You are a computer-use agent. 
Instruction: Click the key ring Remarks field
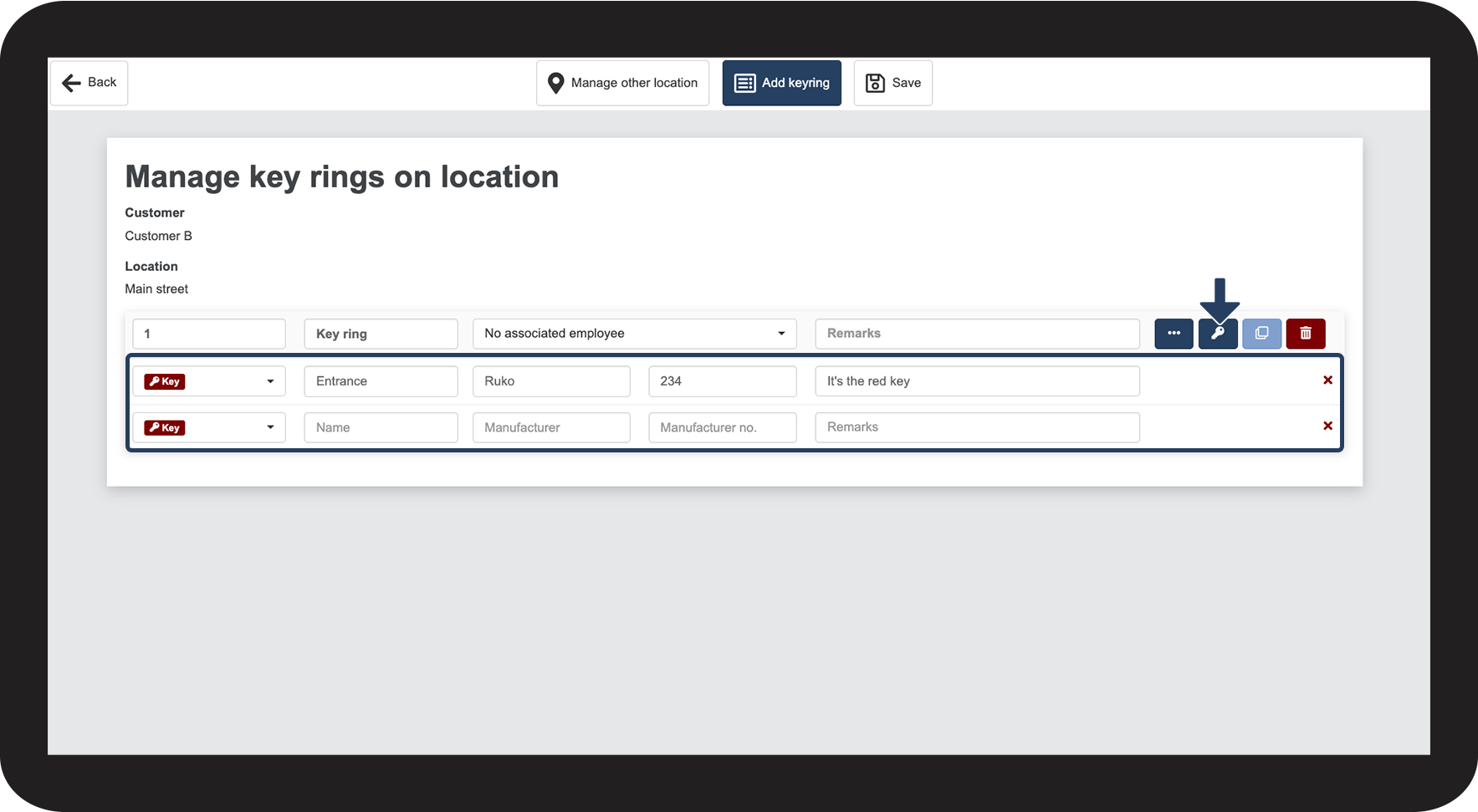pyautogui.click(x=977, y=334)
